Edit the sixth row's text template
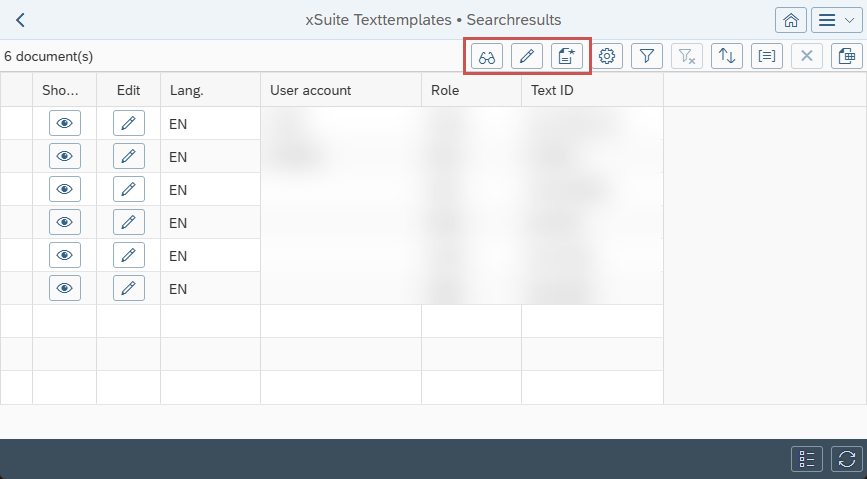 coord(129,288)
